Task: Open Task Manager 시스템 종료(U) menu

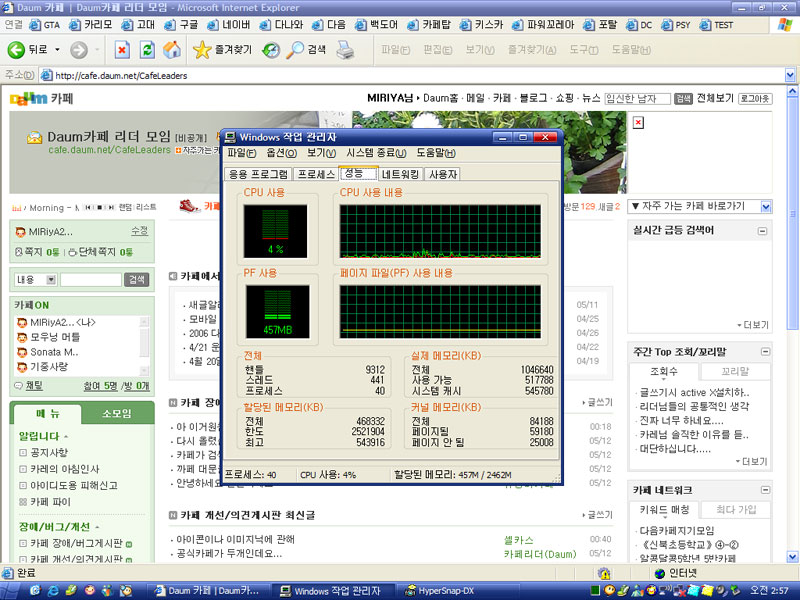Action: [x=377, y=153]
